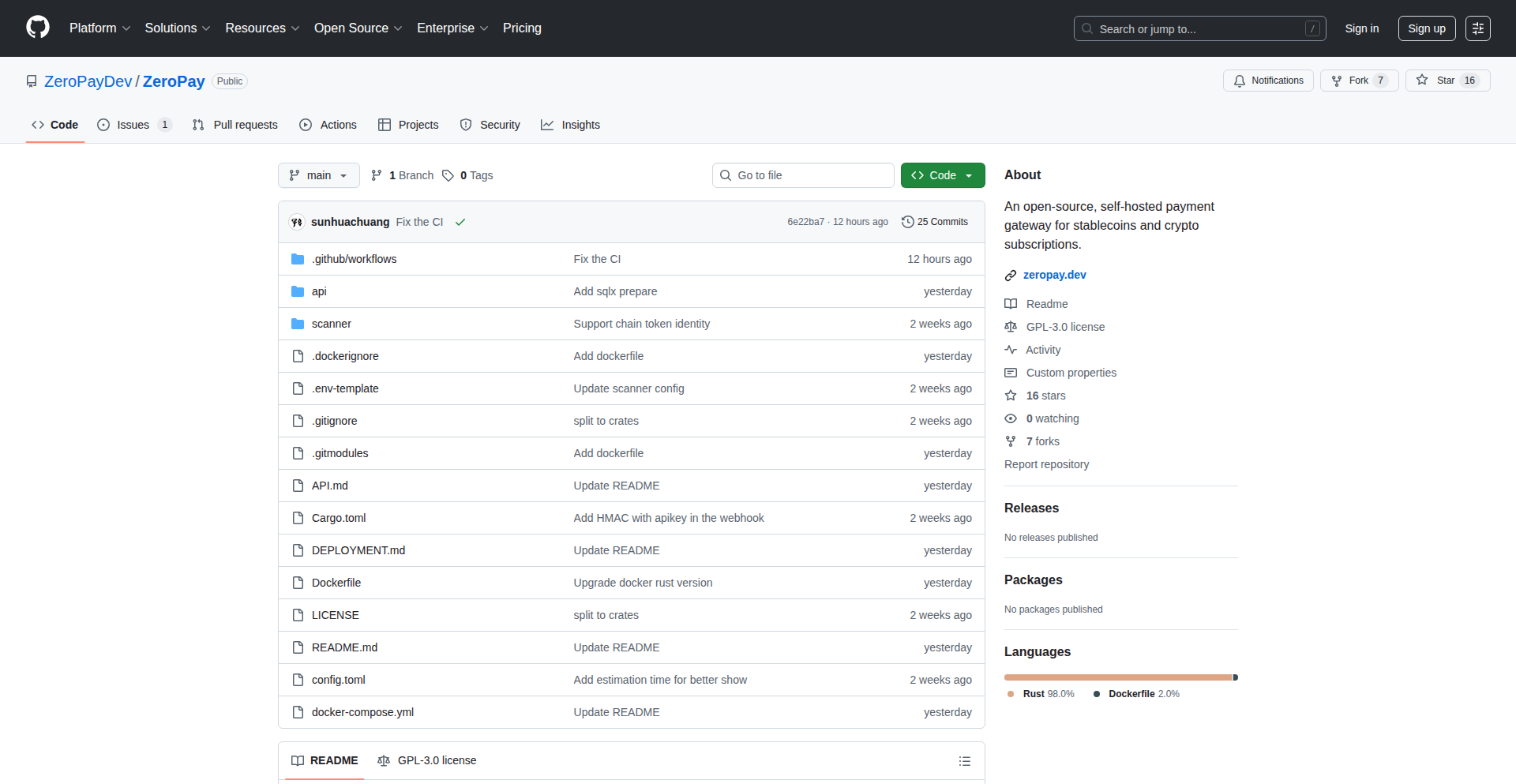Click the Star icon button
Screen dimensions: 1516x784
pyautogui.click(x=1422, y=80)
